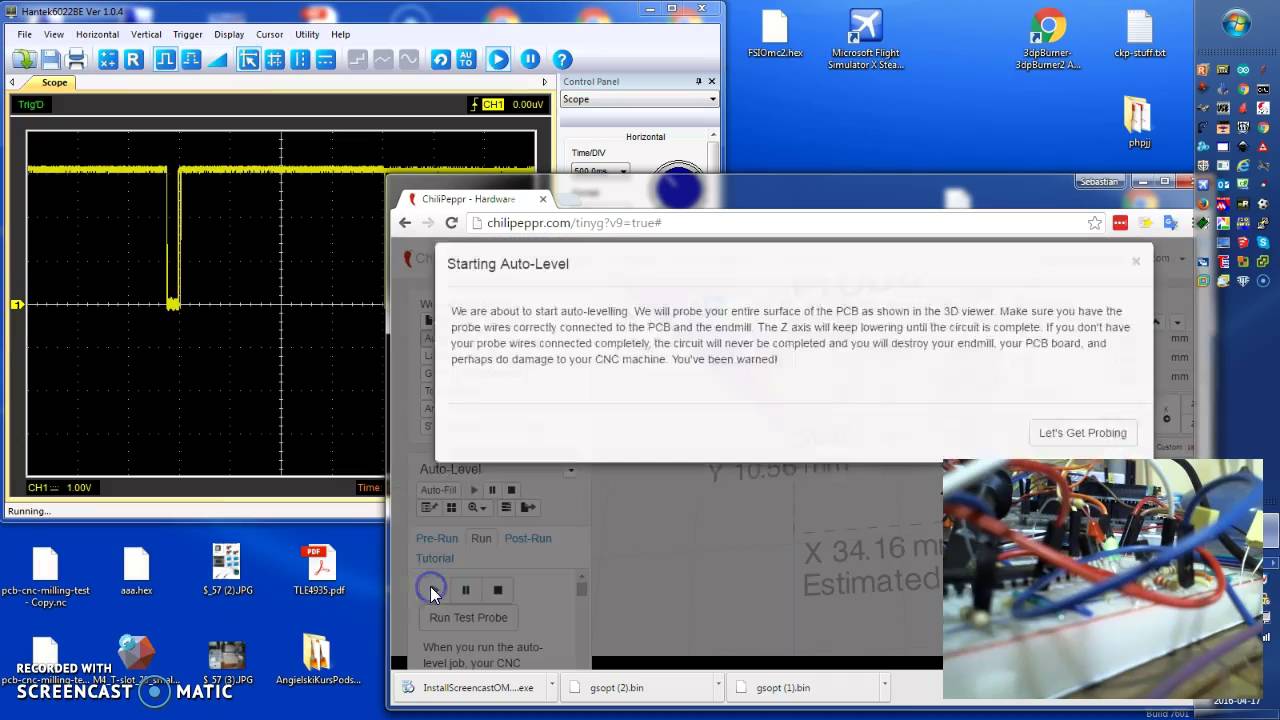Click the Chrome address bar
The width and height of the screenshot is (1280, 720).
pyautogui.click(x=775, y=223)
